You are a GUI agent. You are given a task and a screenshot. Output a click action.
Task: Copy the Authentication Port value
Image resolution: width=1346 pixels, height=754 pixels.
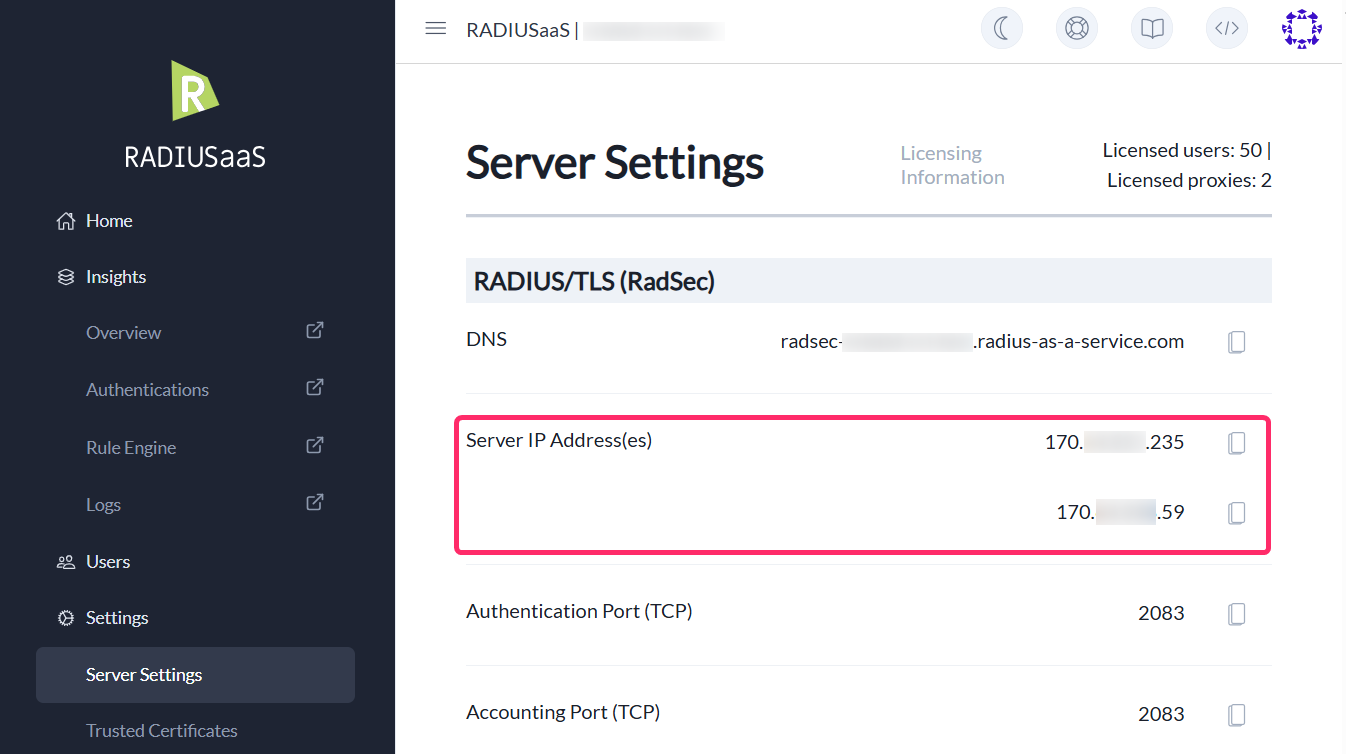(1236, 614)
